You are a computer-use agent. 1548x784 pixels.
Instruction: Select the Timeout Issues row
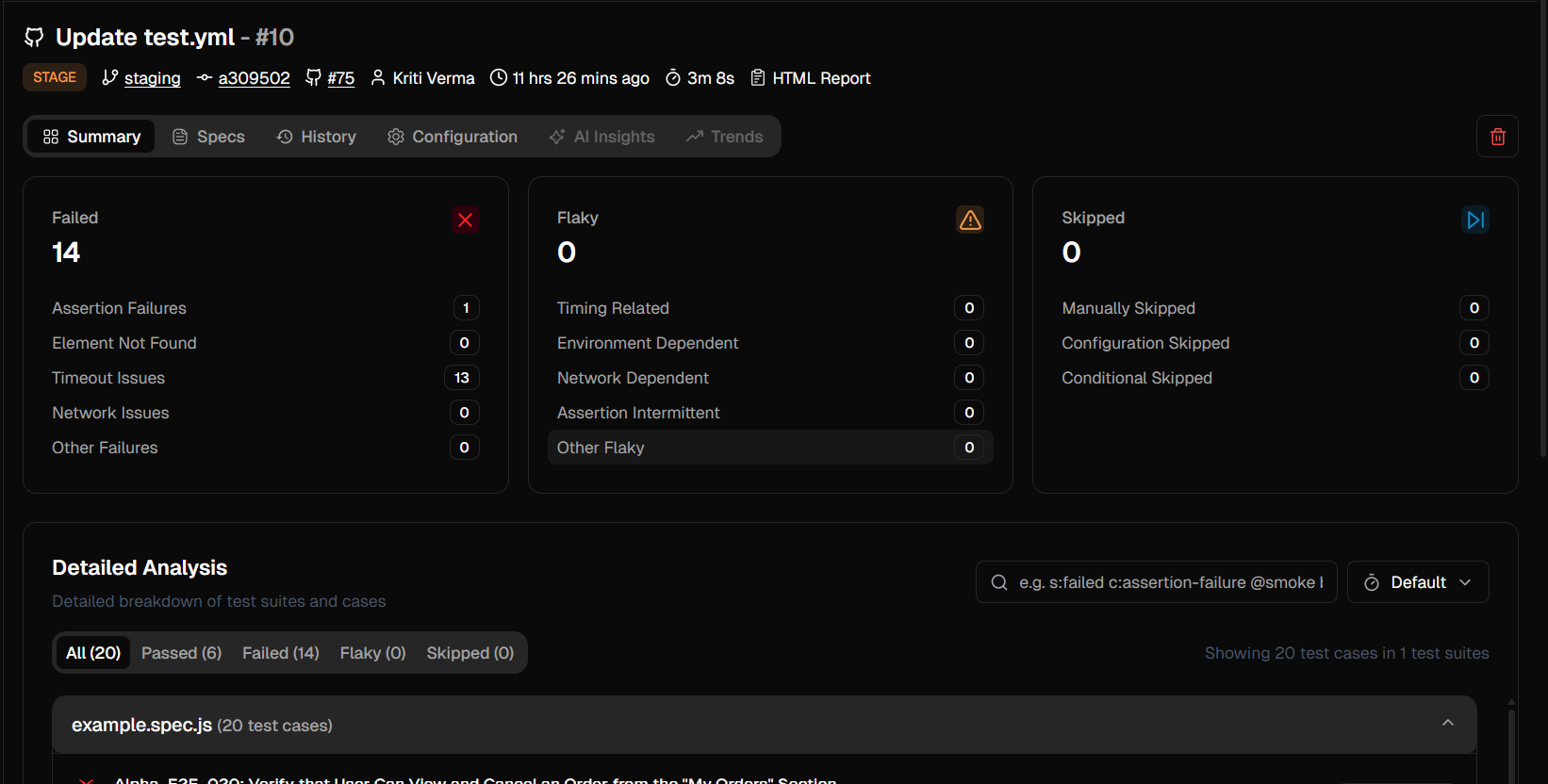pos(266,378)
